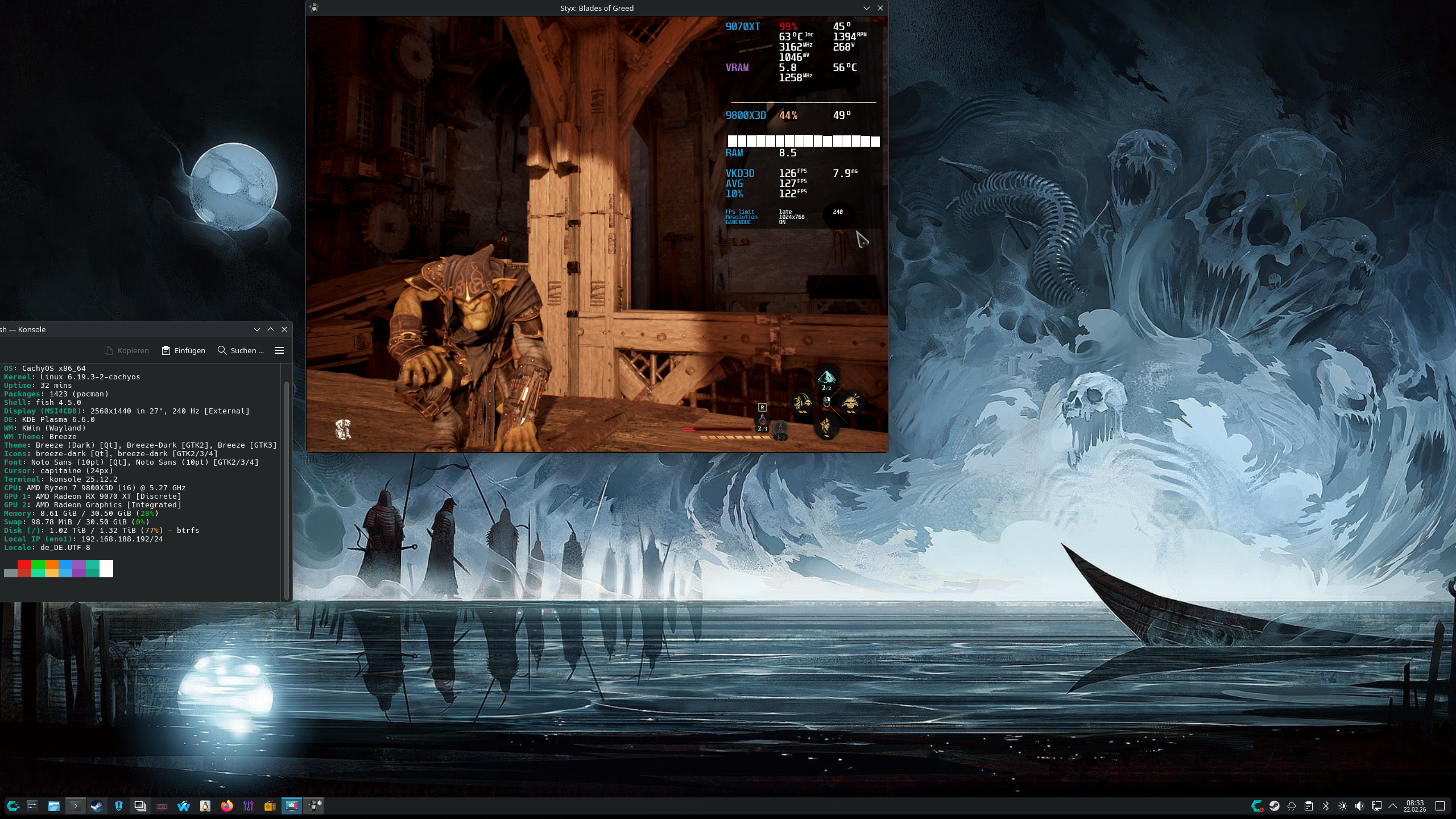Image resolution: width=1456 pixels, height=819 pixels.
Task: Click the '9800X3D' label in the overlay
Action: click(x=746, y=115)
